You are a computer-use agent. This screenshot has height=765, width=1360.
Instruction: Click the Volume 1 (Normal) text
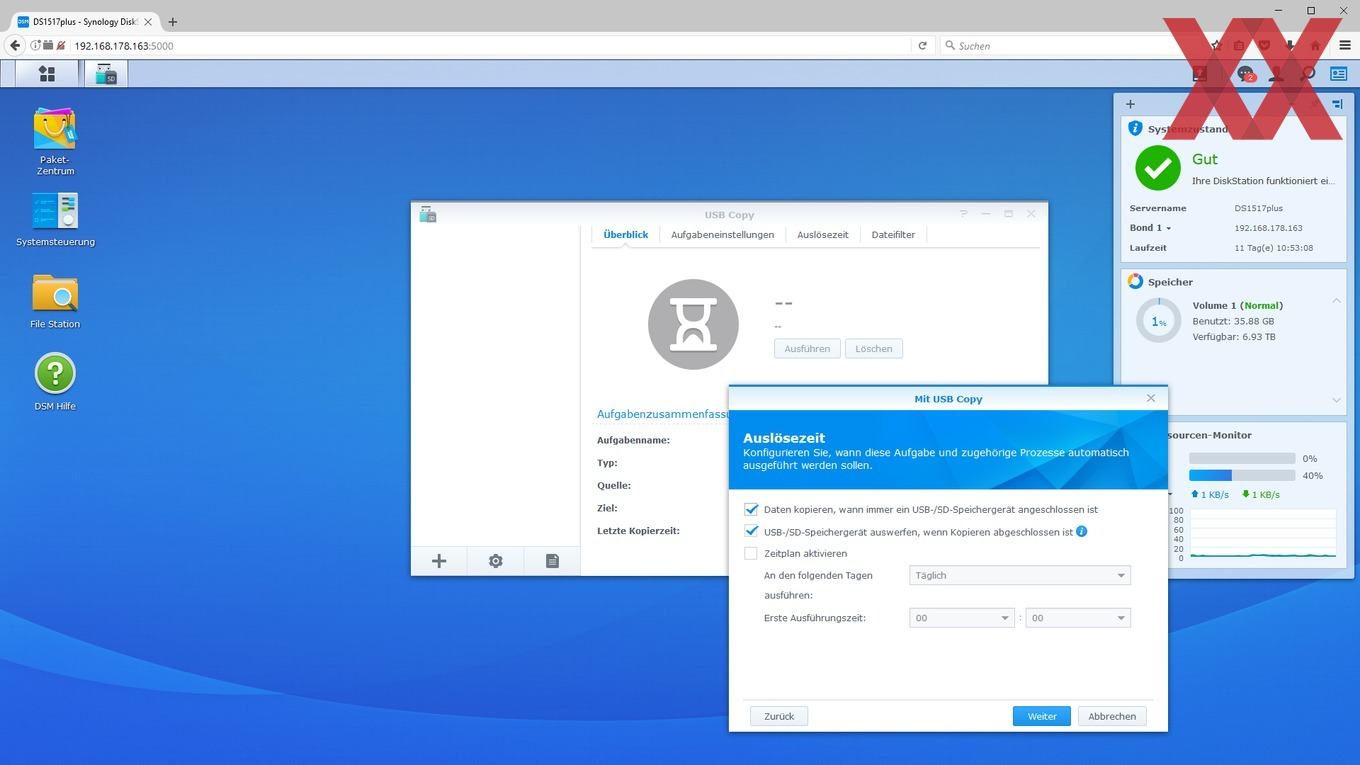(x=1237, y=305)
